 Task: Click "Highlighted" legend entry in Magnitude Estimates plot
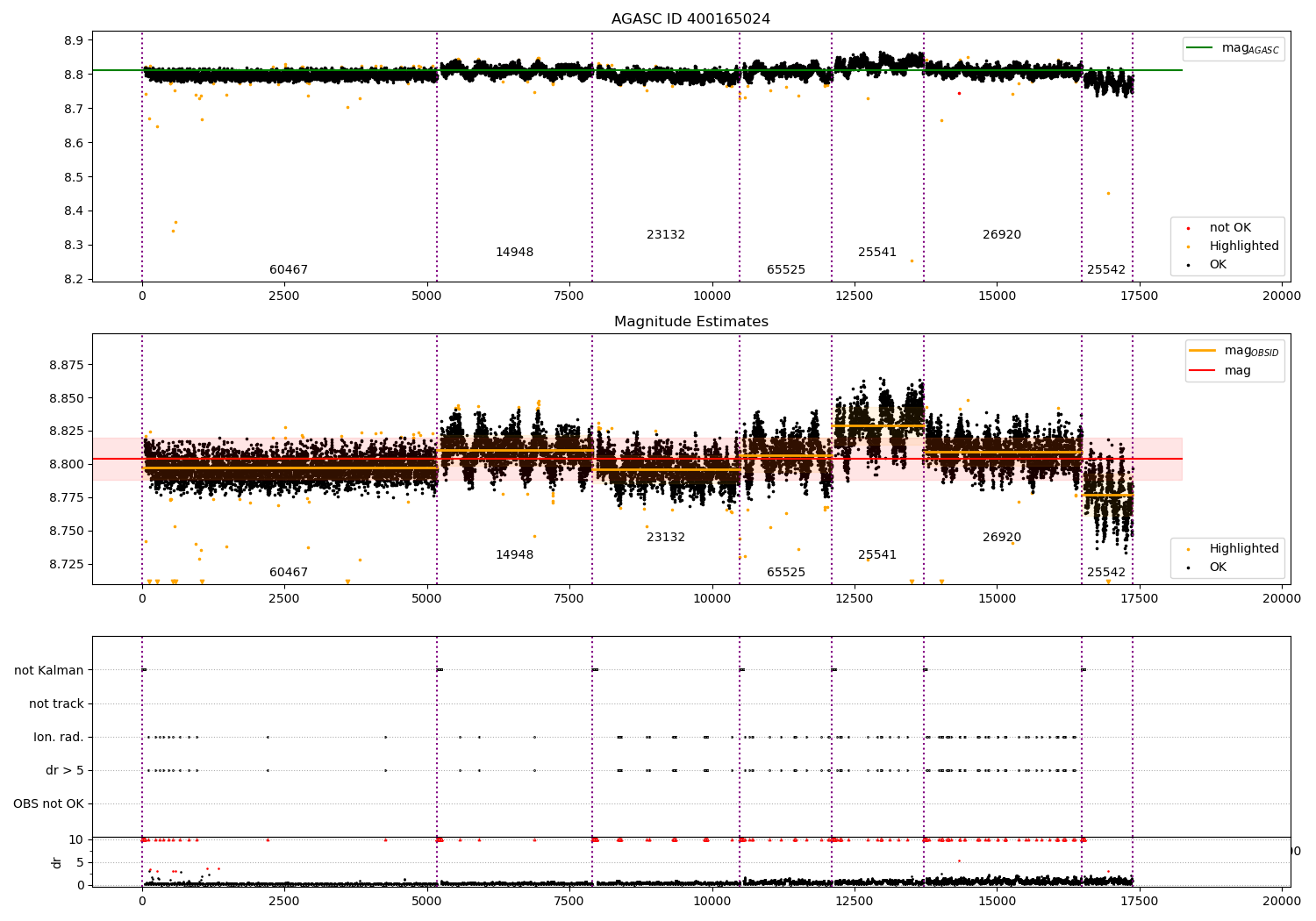coord(1244,548)
